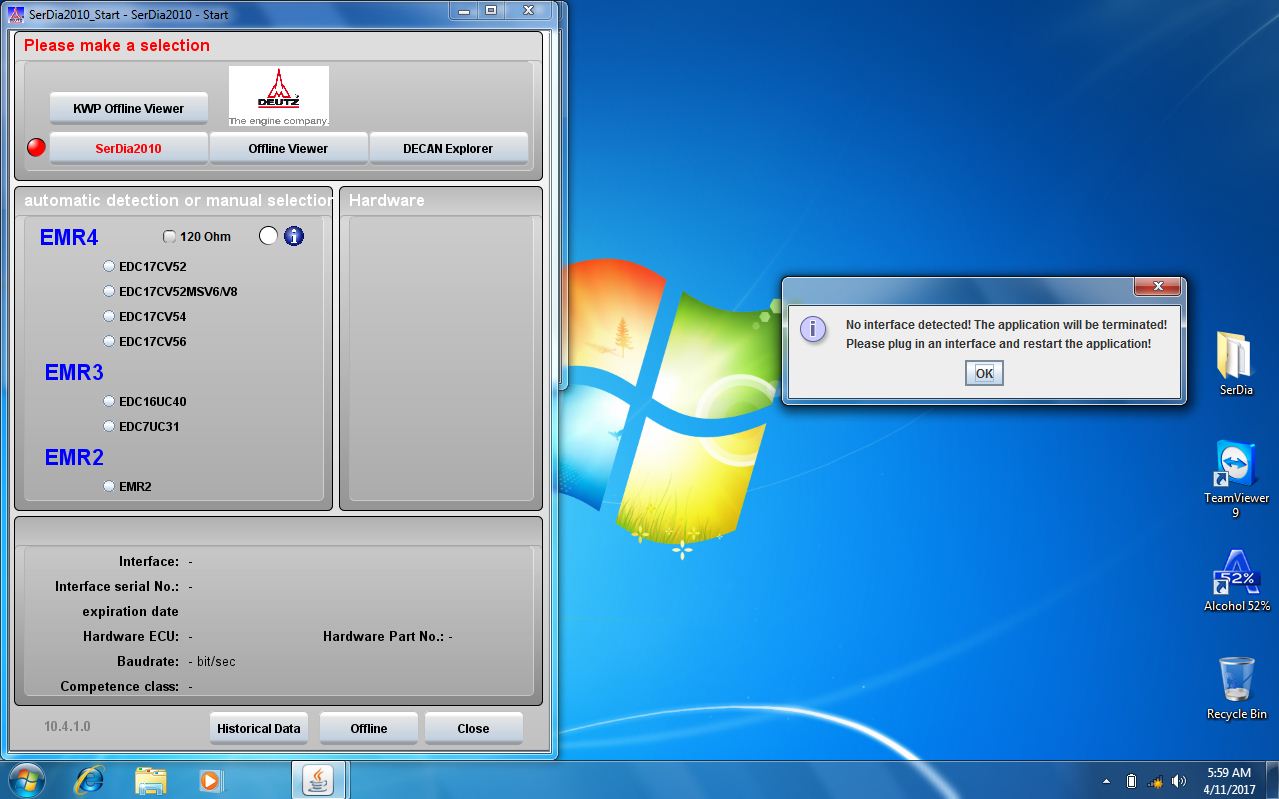Select the EMR2 radio button
1279x799 pixels.
point(109,486)
